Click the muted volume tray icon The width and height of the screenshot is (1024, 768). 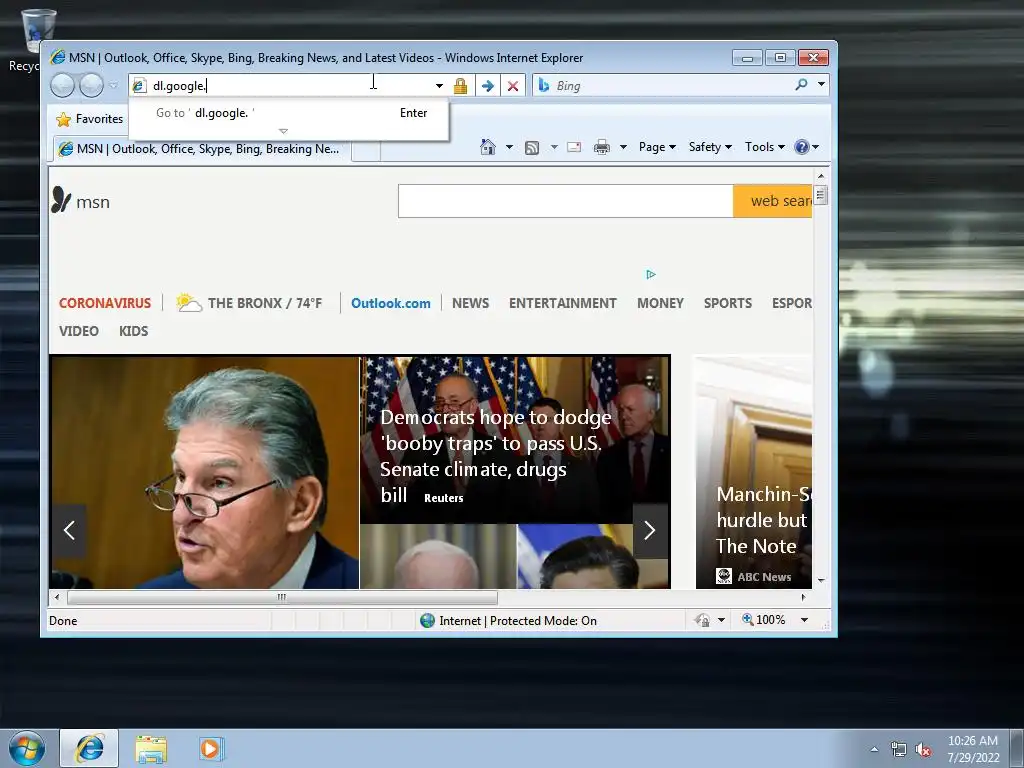point(923,750)
